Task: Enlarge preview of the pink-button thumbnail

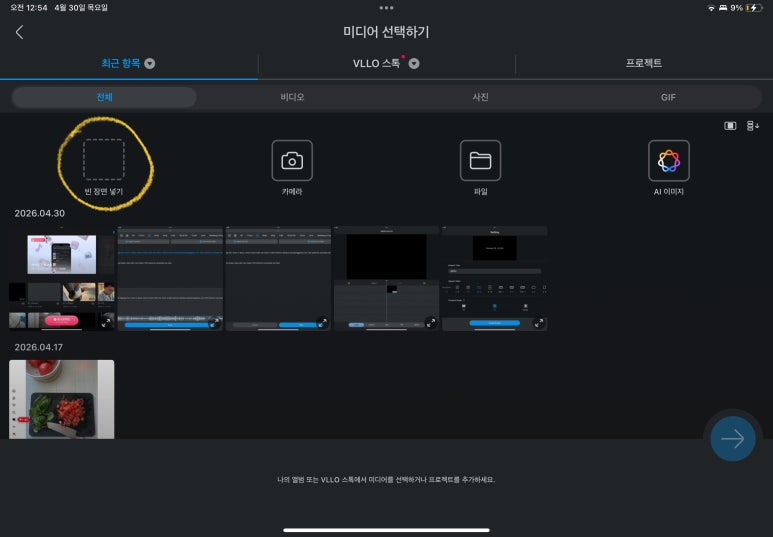Action: click(106, 322)
